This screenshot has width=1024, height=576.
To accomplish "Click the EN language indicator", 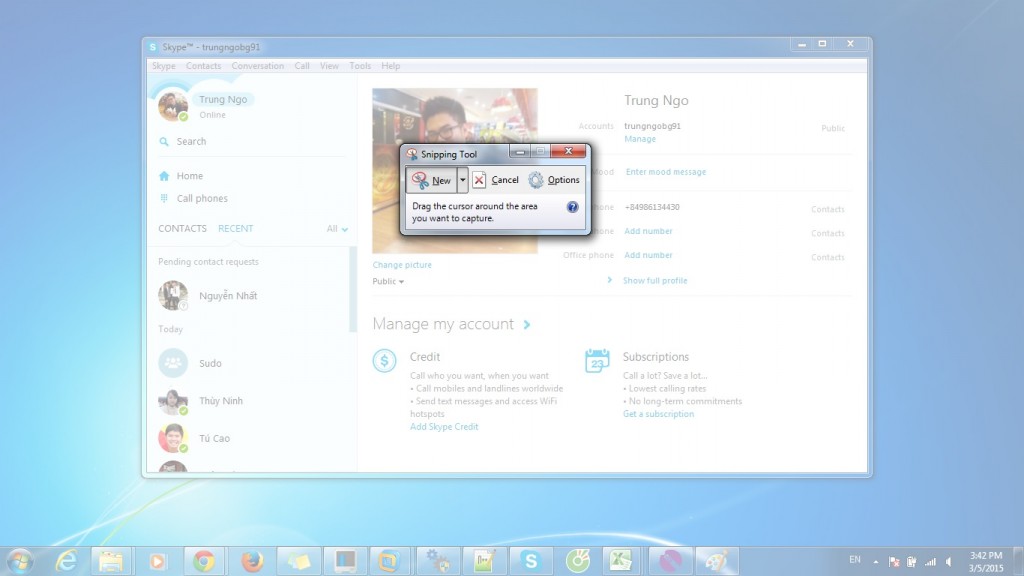I will (x=855, y=560).
